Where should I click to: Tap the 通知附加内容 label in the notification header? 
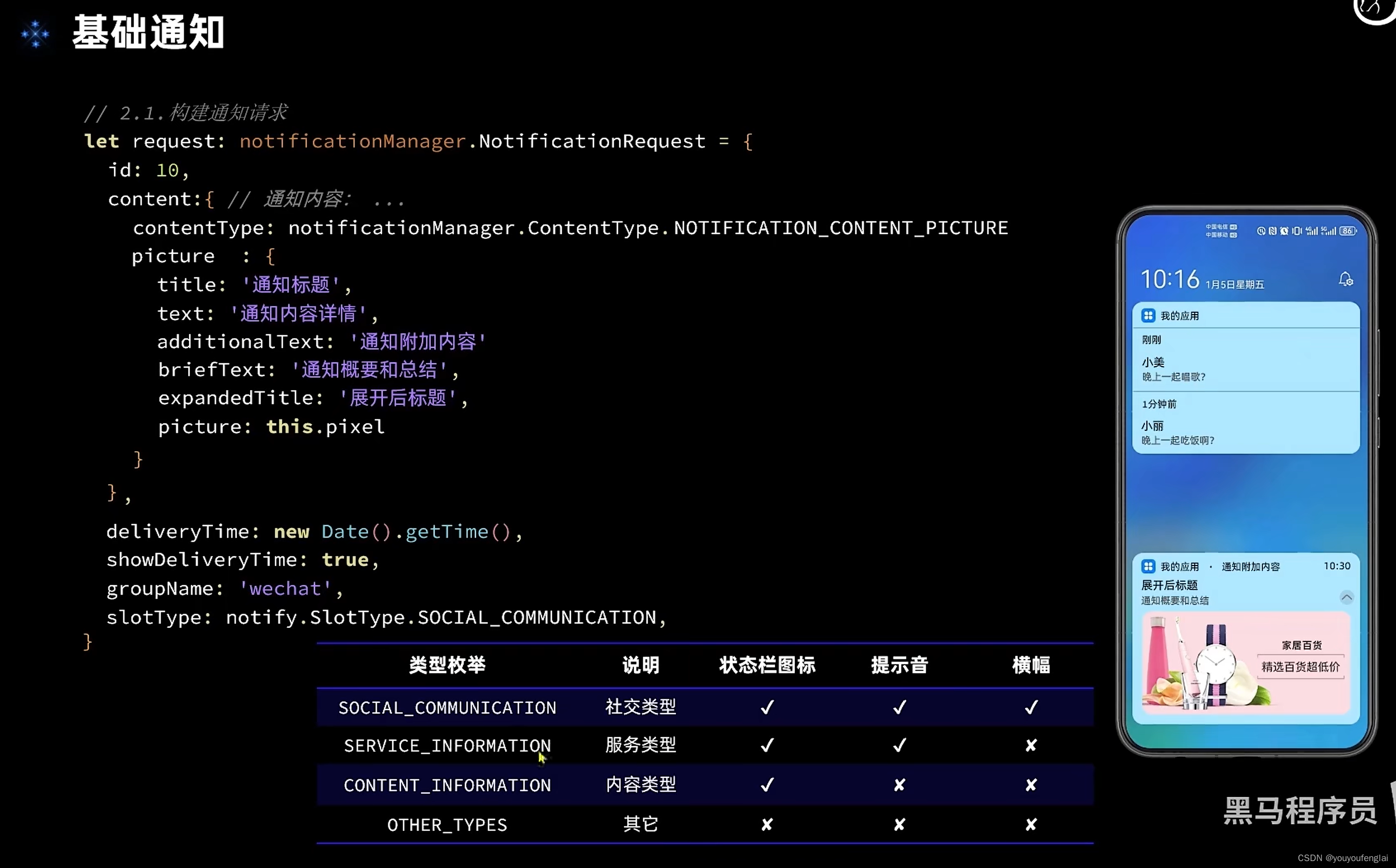click(1251, 566)
